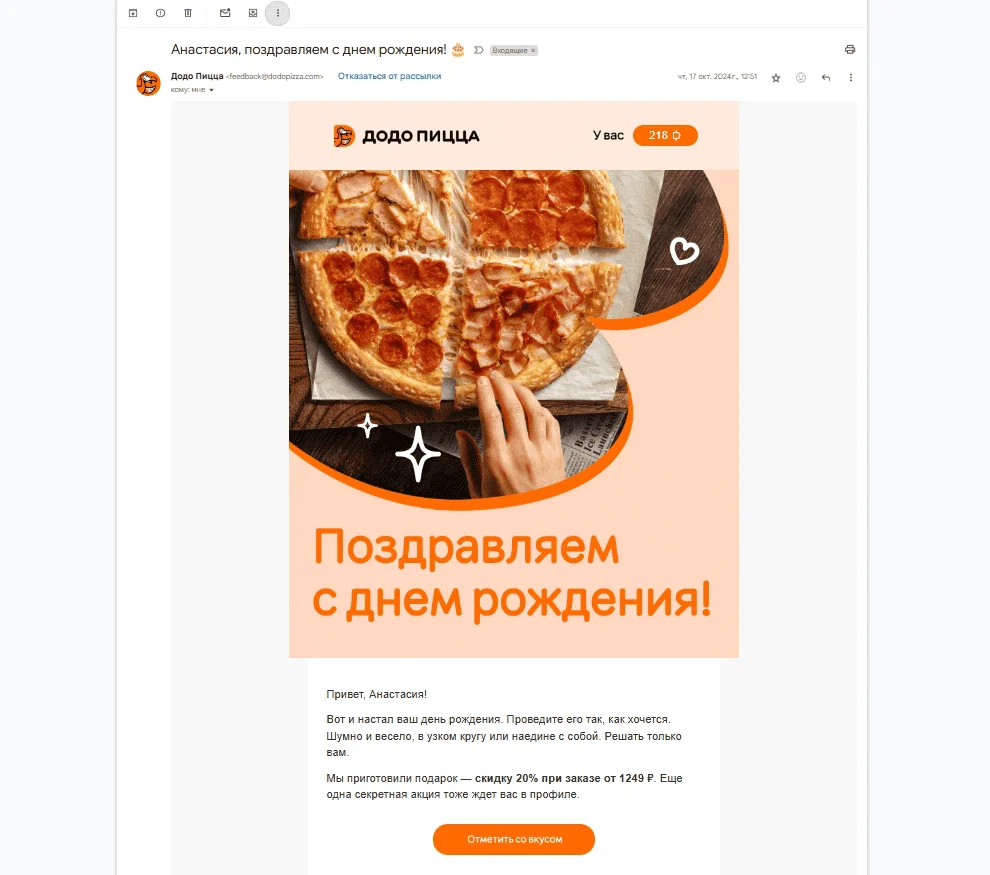Open the 218 dodocoins balance badge

[665, 135]
